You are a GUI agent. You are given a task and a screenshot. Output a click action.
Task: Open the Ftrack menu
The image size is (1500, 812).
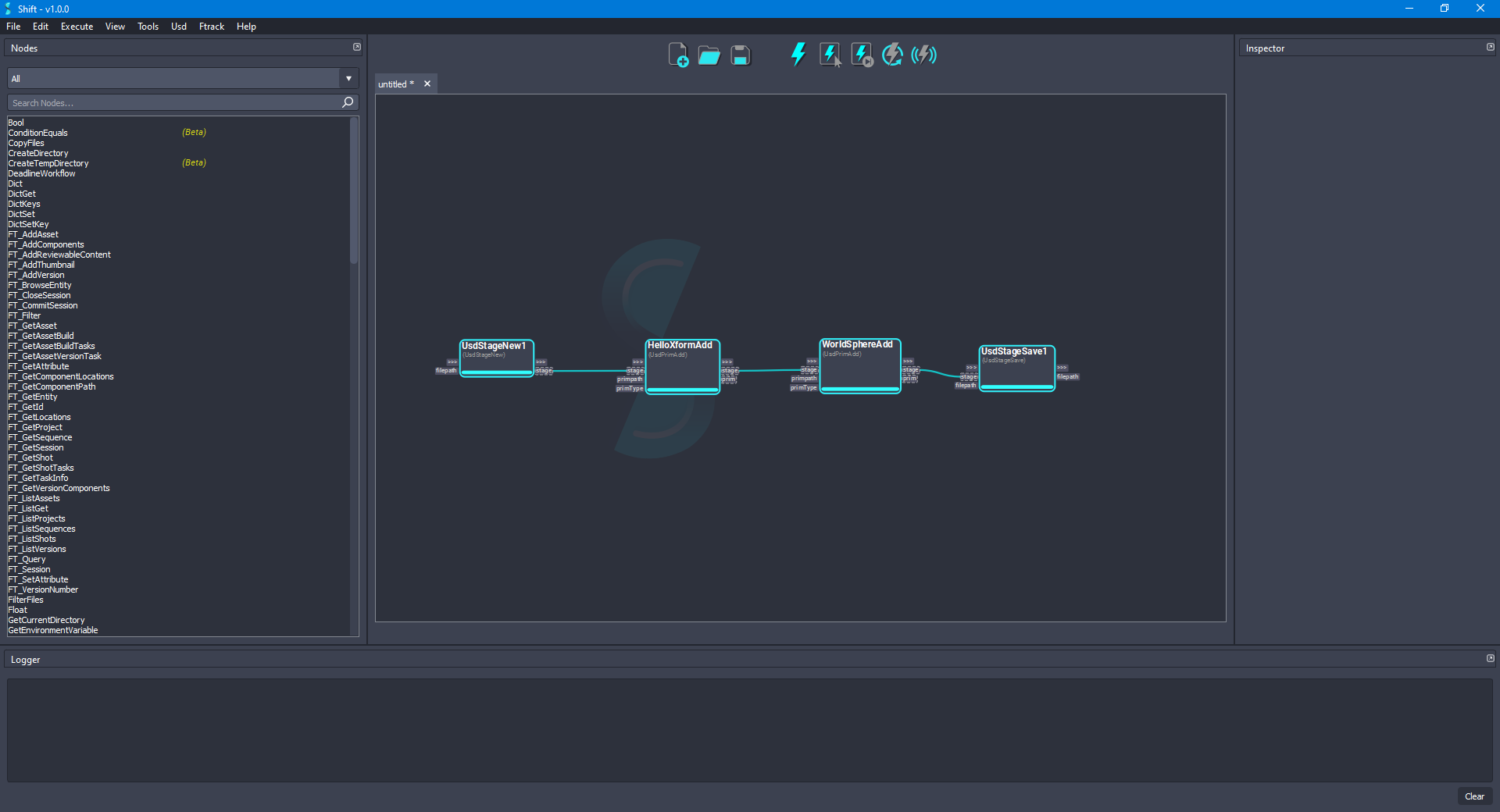tap(211, 26)
